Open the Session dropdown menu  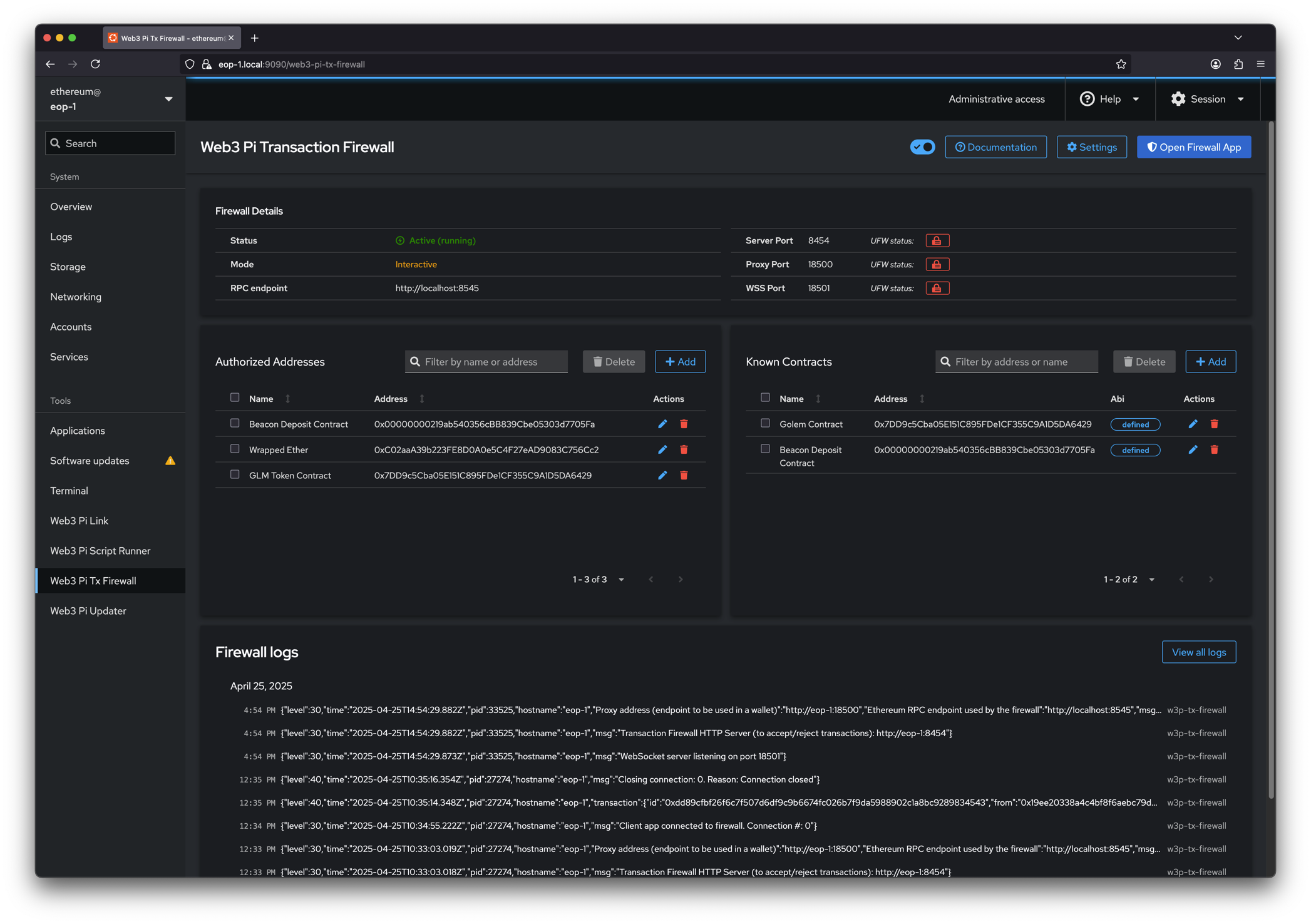click(x=1207, y=99)
